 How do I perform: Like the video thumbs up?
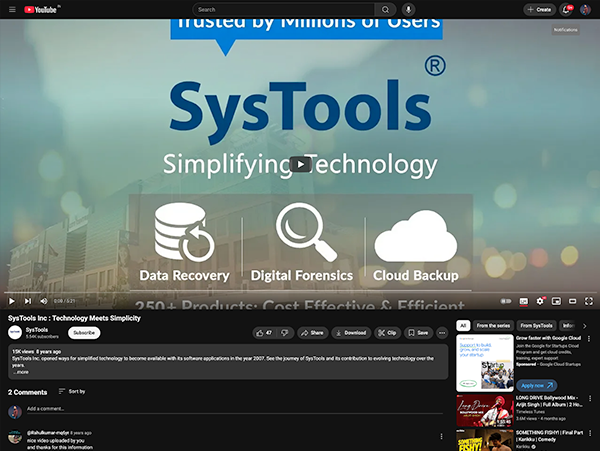(x=264, y=333)
